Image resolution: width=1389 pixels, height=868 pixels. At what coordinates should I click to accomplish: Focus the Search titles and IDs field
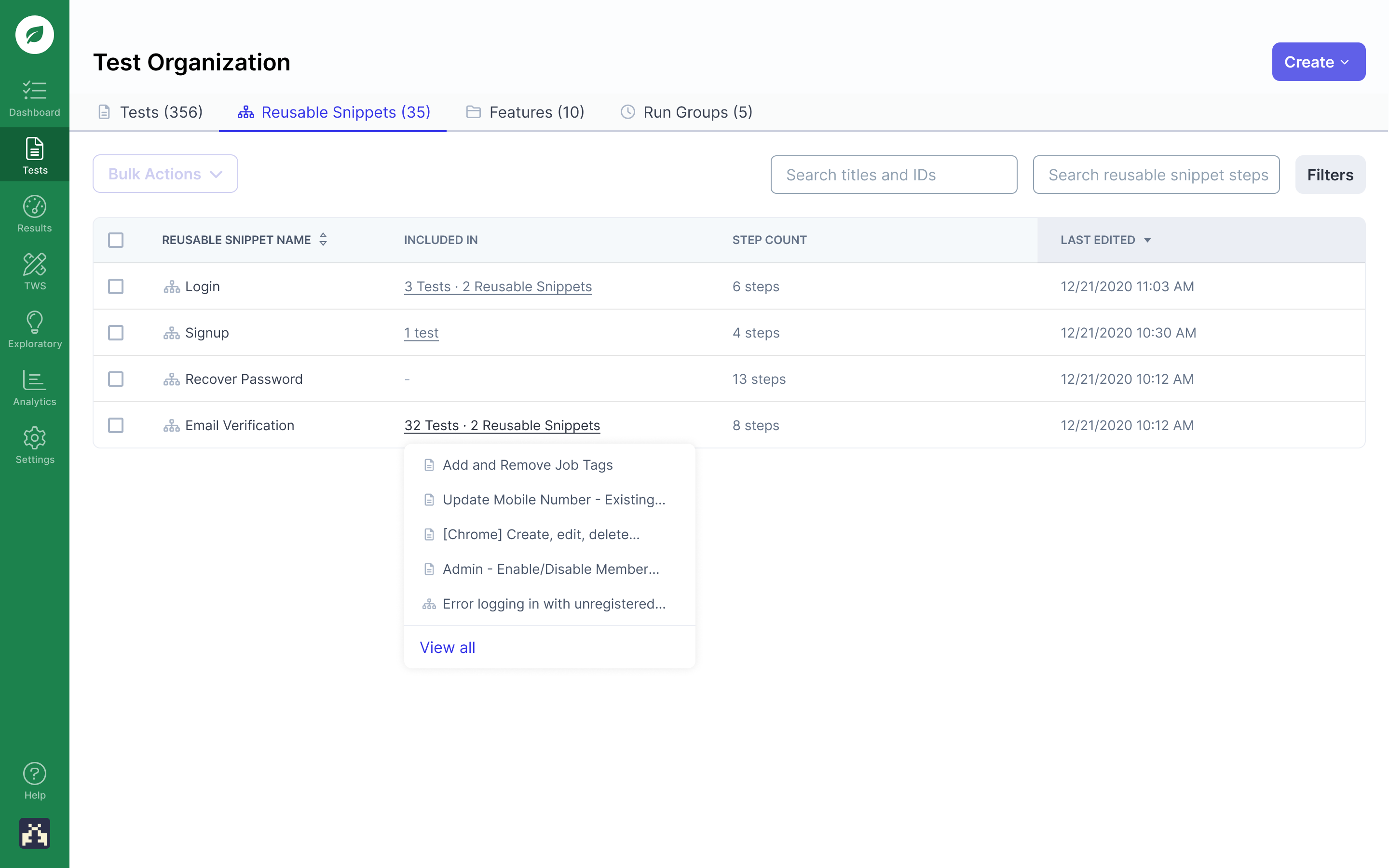click(893, 175)
